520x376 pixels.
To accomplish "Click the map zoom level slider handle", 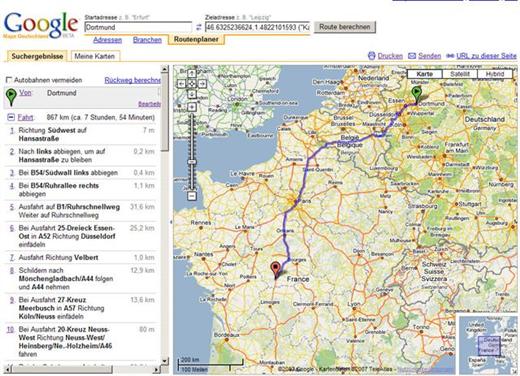I will [x=192, y=162].
